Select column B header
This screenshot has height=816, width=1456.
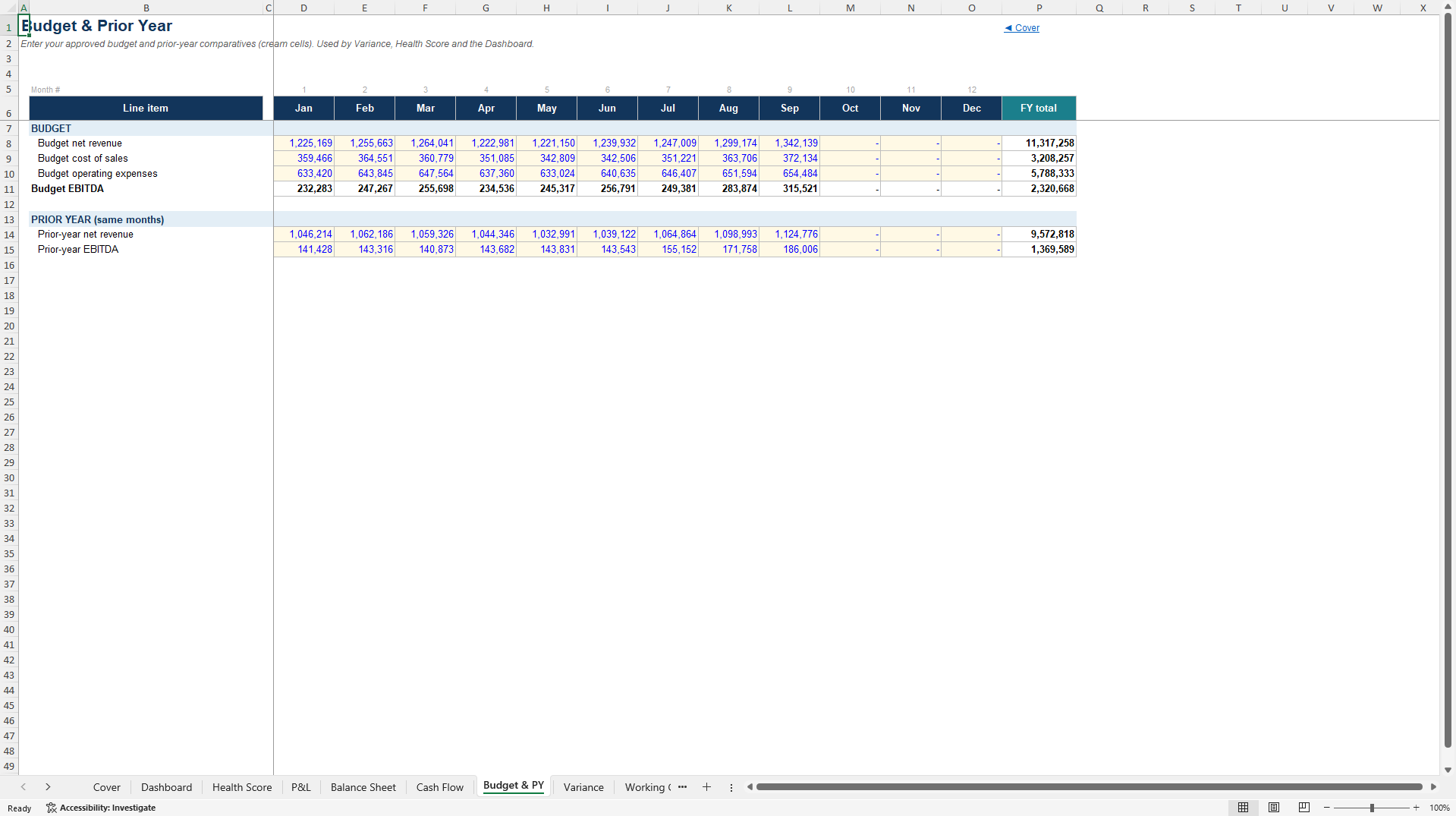pos(146,8)
